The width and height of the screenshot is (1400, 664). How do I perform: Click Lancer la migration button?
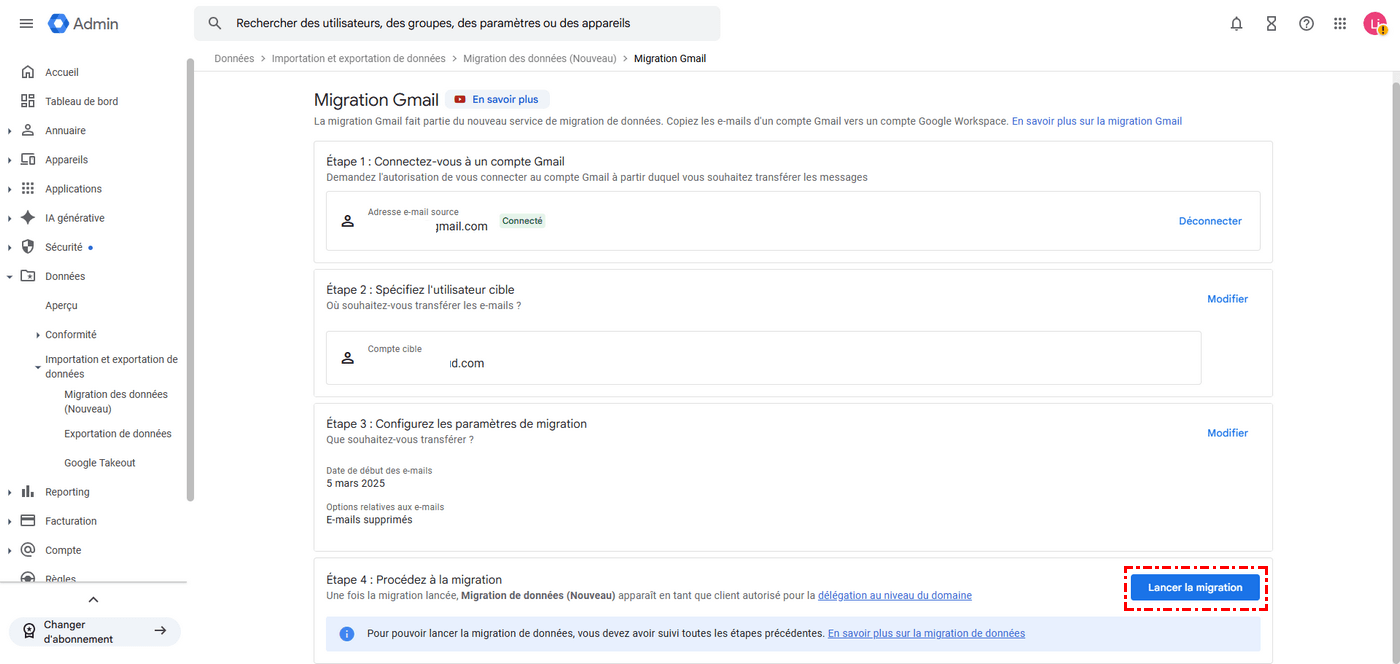[1195, 588]
